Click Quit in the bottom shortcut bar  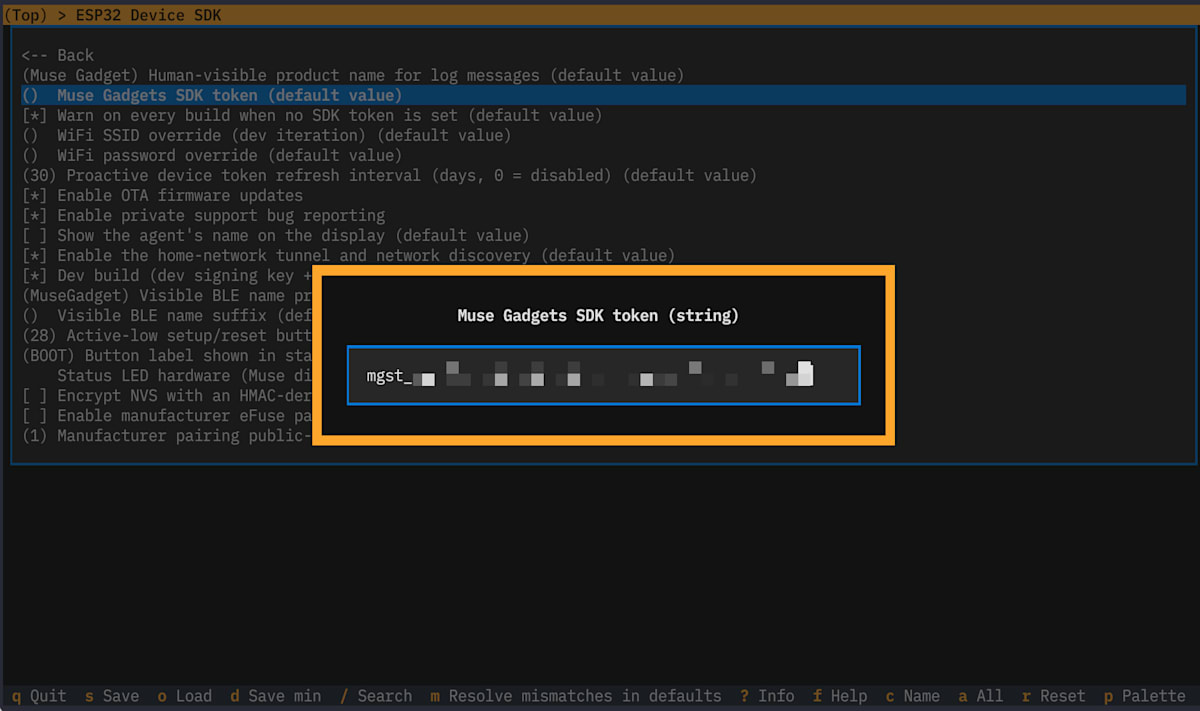point(39,696)
